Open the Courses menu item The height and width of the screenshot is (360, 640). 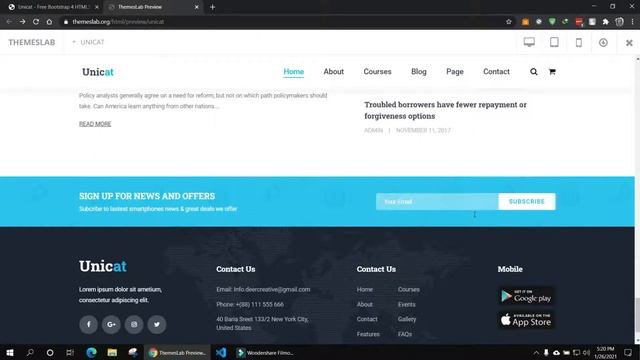[377, 72]
